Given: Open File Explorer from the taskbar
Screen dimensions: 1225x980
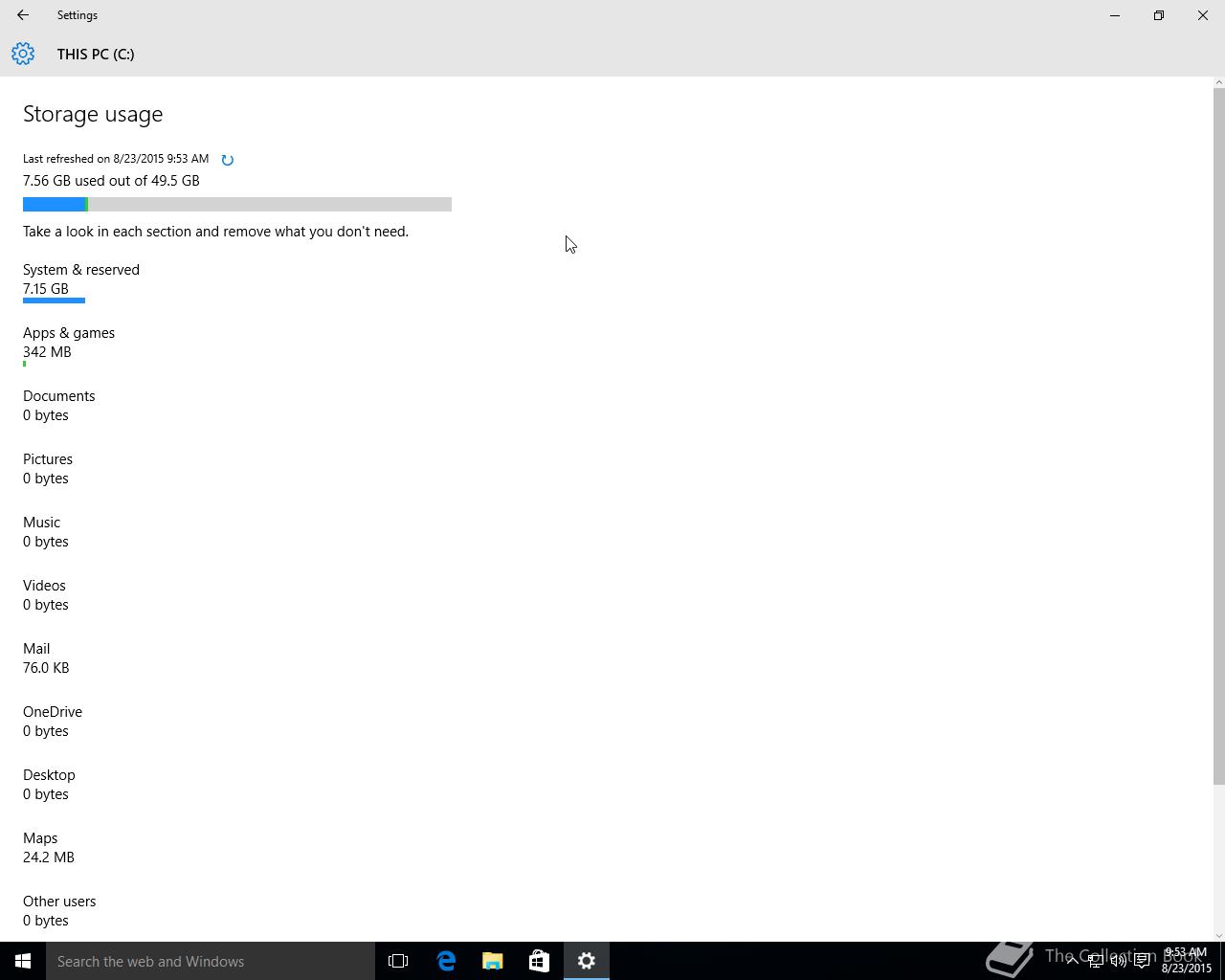Looking at the screenshot, I should 493,961.
